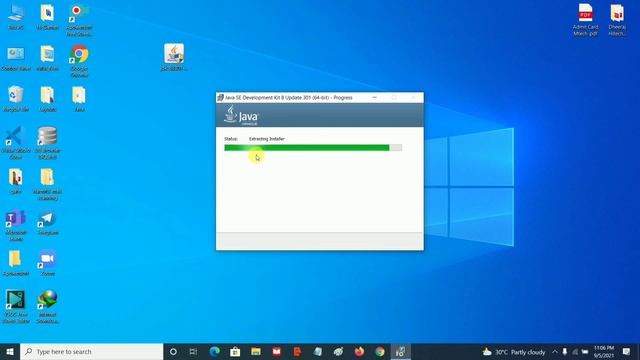Launch Microsoft Edge from the taskbar

[214, 351]
